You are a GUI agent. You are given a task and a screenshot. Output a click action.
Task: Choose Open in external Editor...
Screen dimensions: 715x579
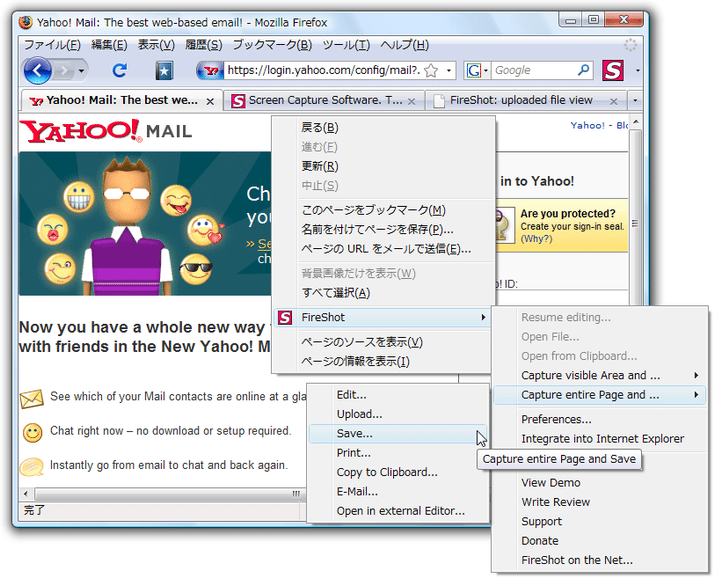[x=398, y=511]
